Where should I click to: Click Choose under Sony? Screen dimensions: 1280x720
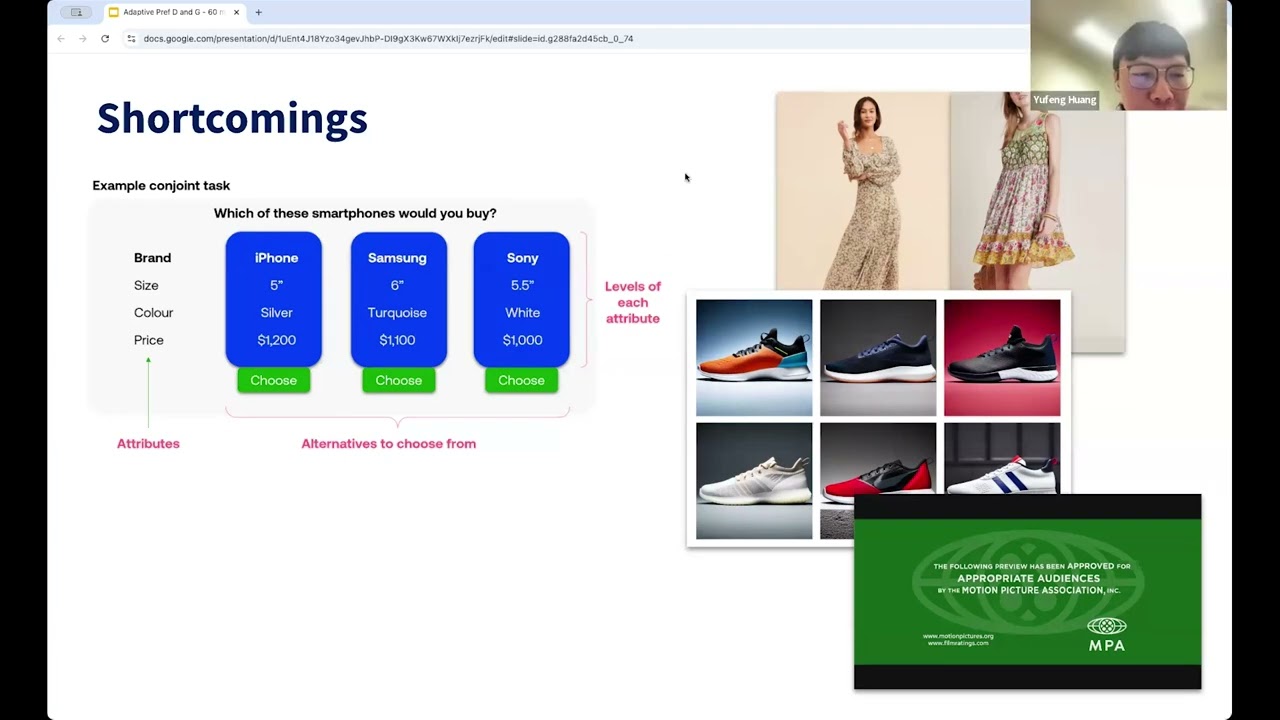[x=521, y=380]
